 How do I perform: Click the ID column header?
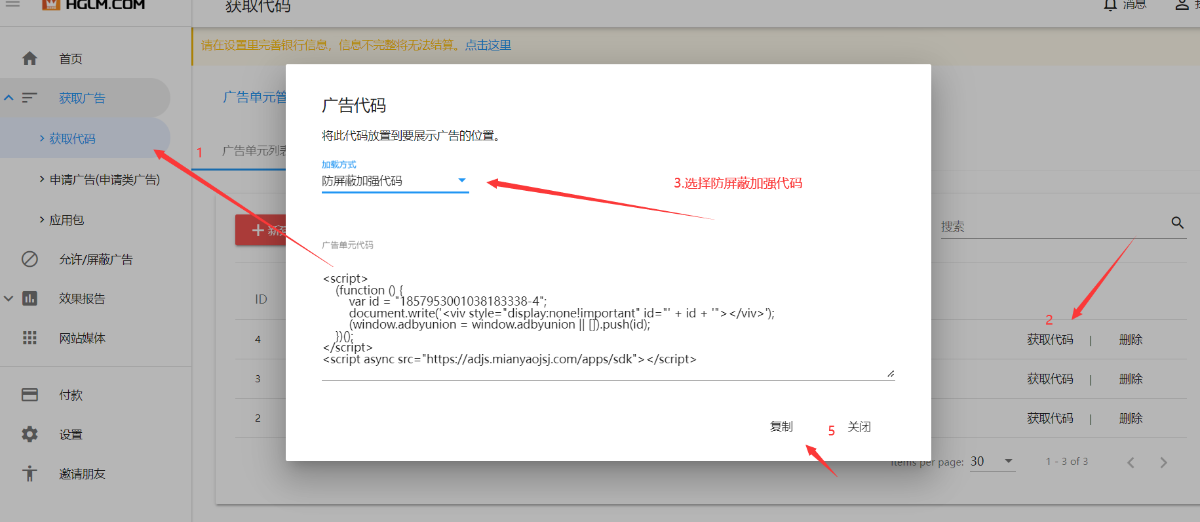[x=261, y=299]
